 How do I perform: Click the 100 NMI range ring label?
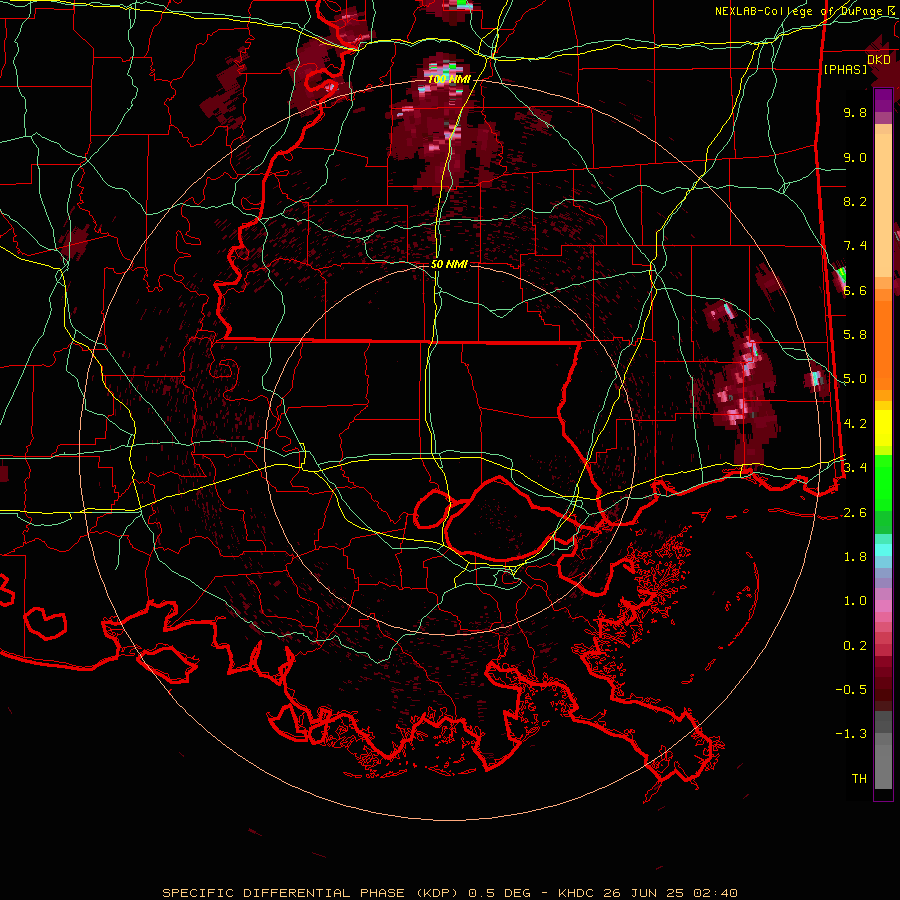tap(449, 79)
